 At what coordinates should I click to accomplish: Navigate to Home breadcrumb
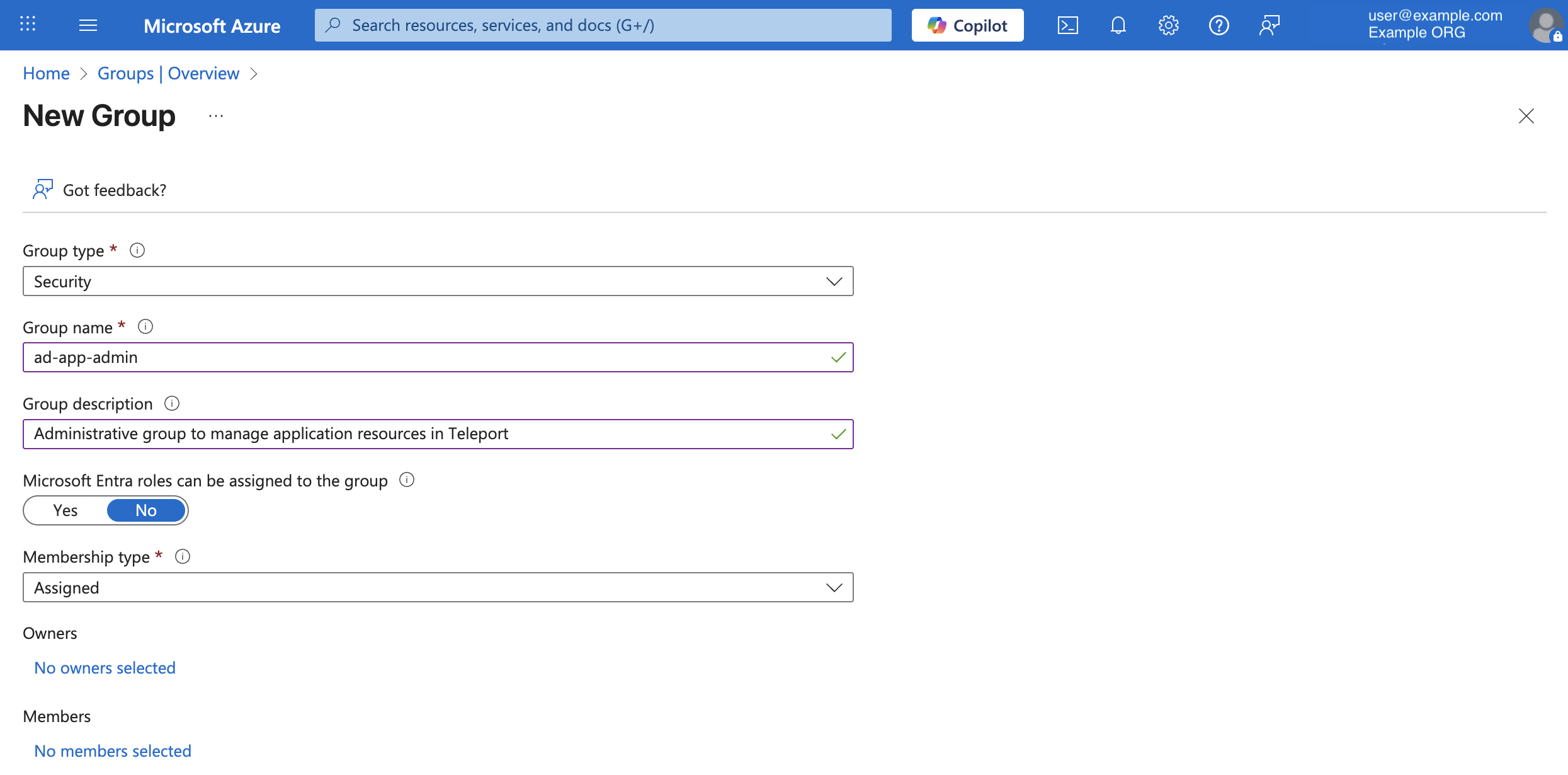point(45,73)
